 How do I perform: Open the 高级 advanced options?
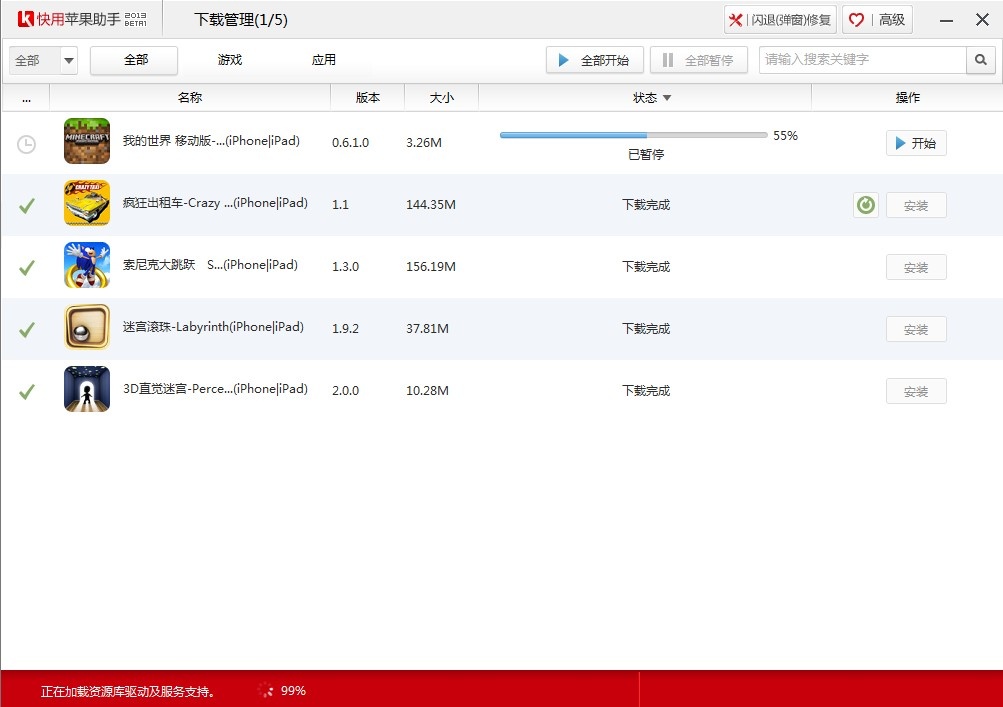878,20
